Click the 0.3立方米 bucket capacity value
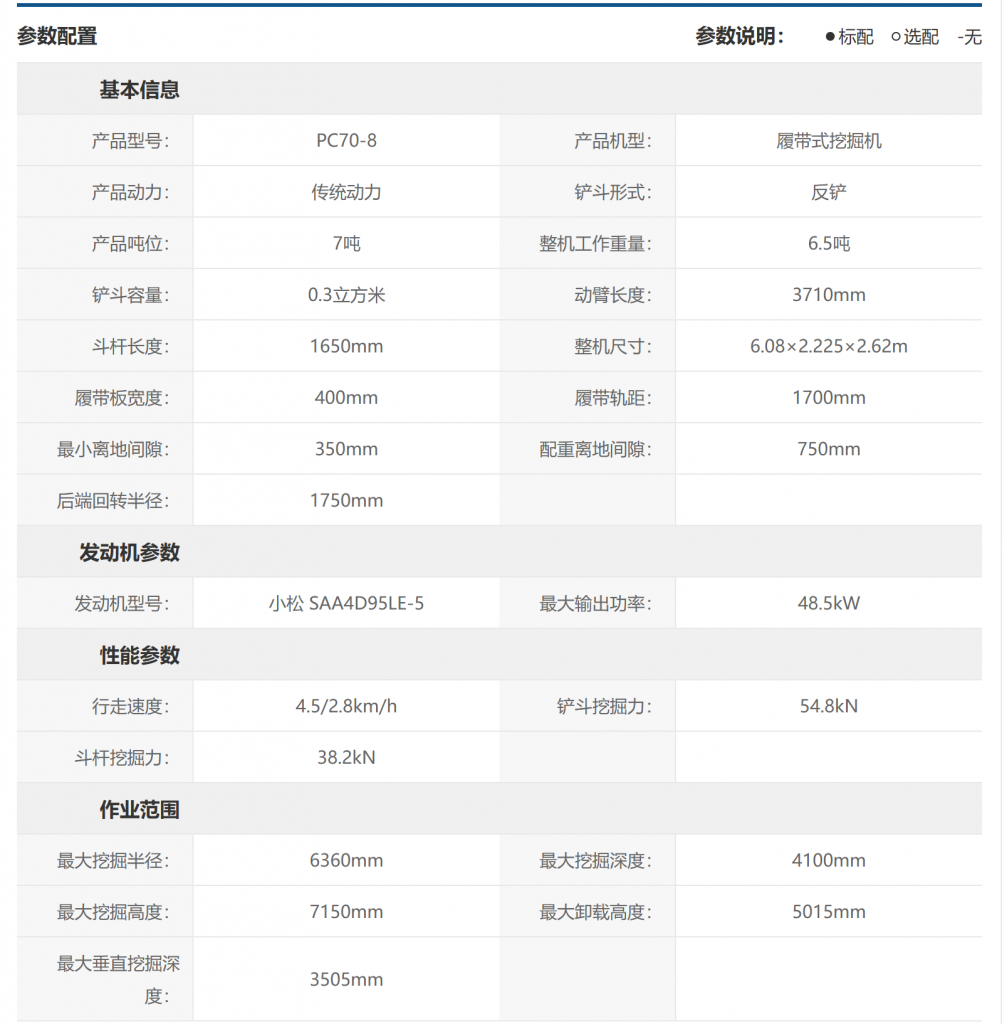The image size is (1002, 1024). (346, 295)
